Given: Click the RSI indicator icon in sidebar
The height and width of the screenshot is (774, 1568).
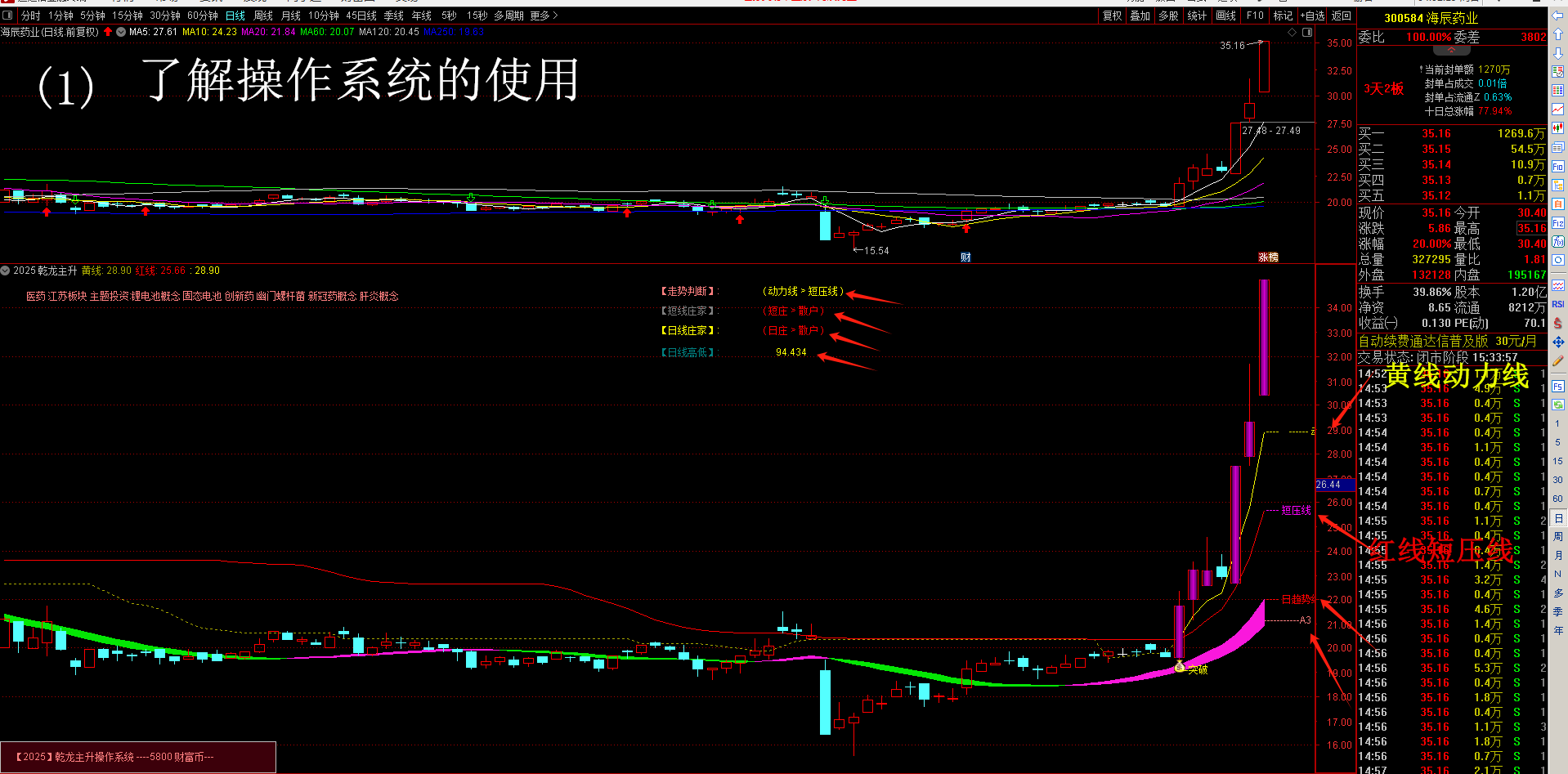Looking at the screenshot, I should coord(1558,304).
